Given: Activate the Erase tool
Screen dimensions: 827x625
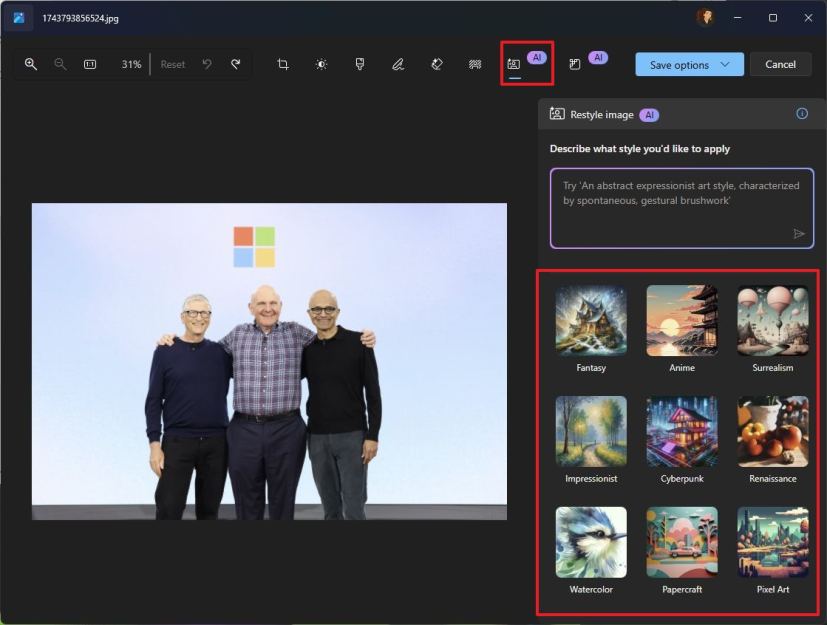Looking at the screenshot, I should click(436, 63).
